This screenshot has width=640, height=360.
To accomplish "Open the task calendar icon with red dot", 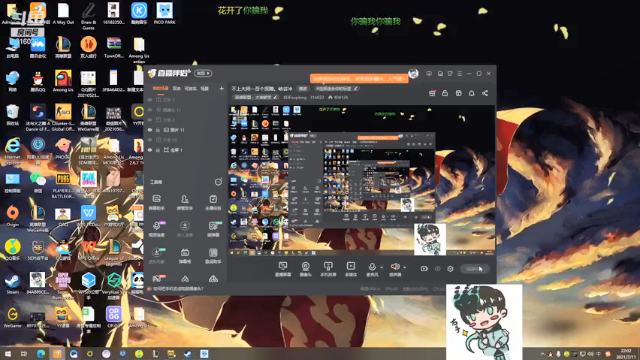I will click(432, 93).
